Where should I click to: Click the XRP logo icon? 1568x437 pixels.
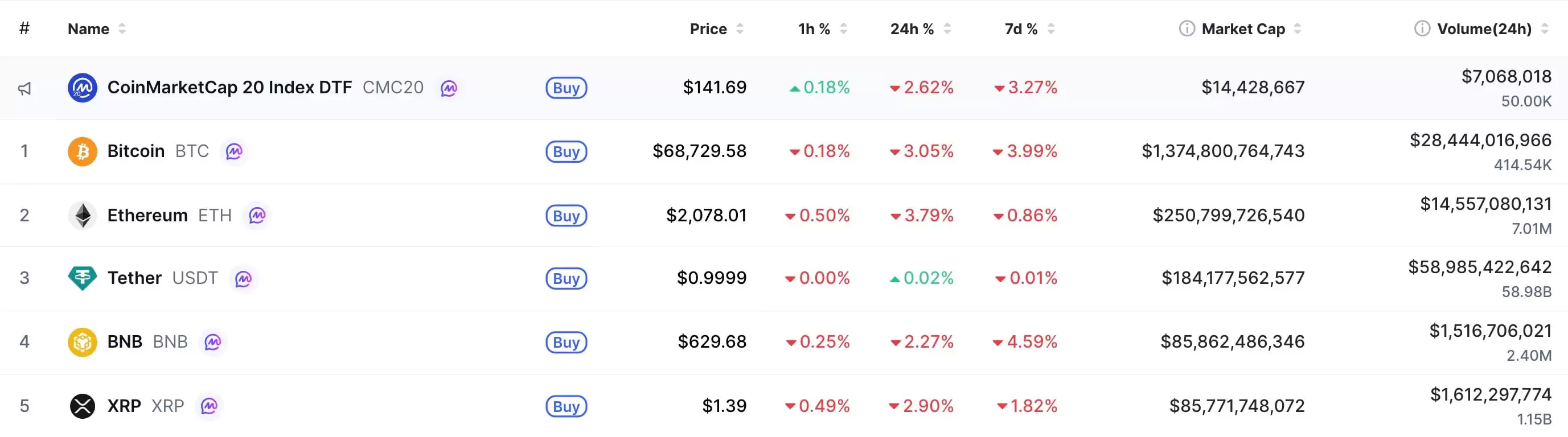(82, 405)
